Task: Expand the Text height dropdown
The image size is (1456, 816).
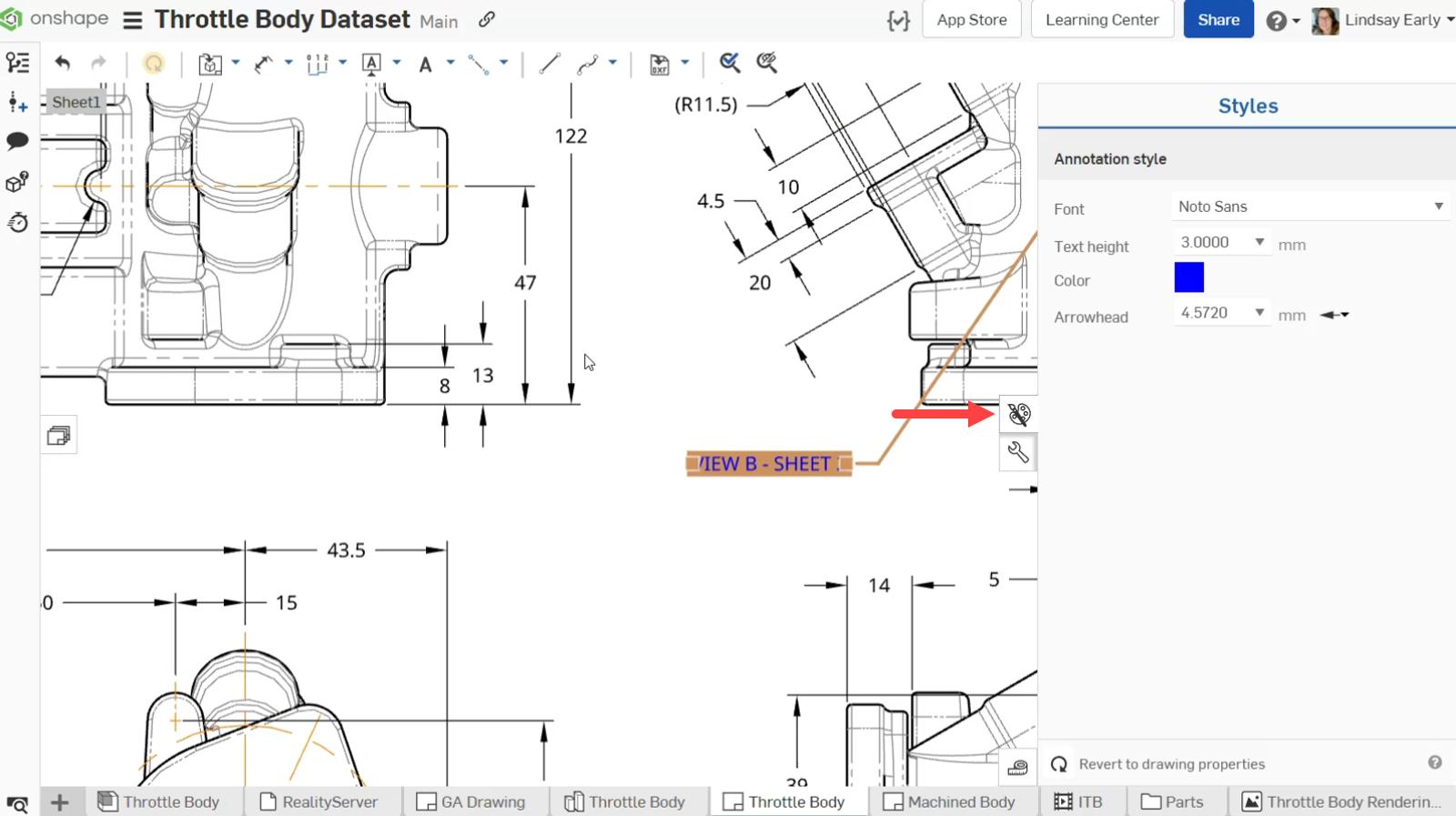Action: coord(1259,242)
